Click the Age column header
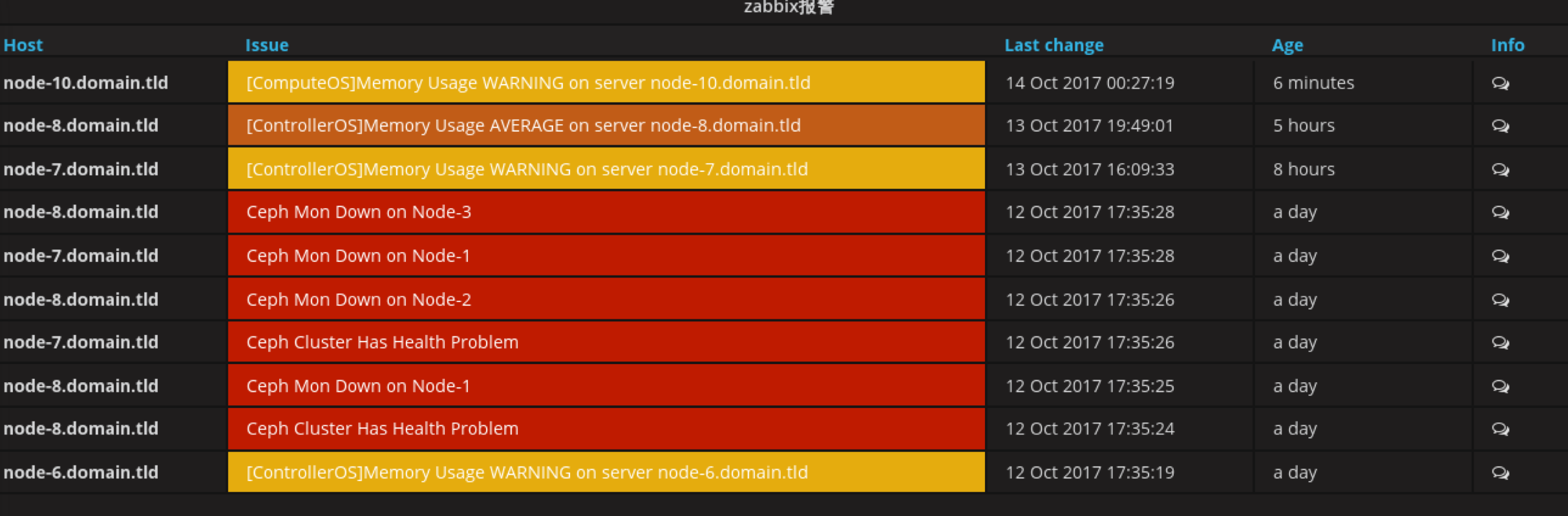This screenshot has height=516, width=1568. (x=1287, y=45)
